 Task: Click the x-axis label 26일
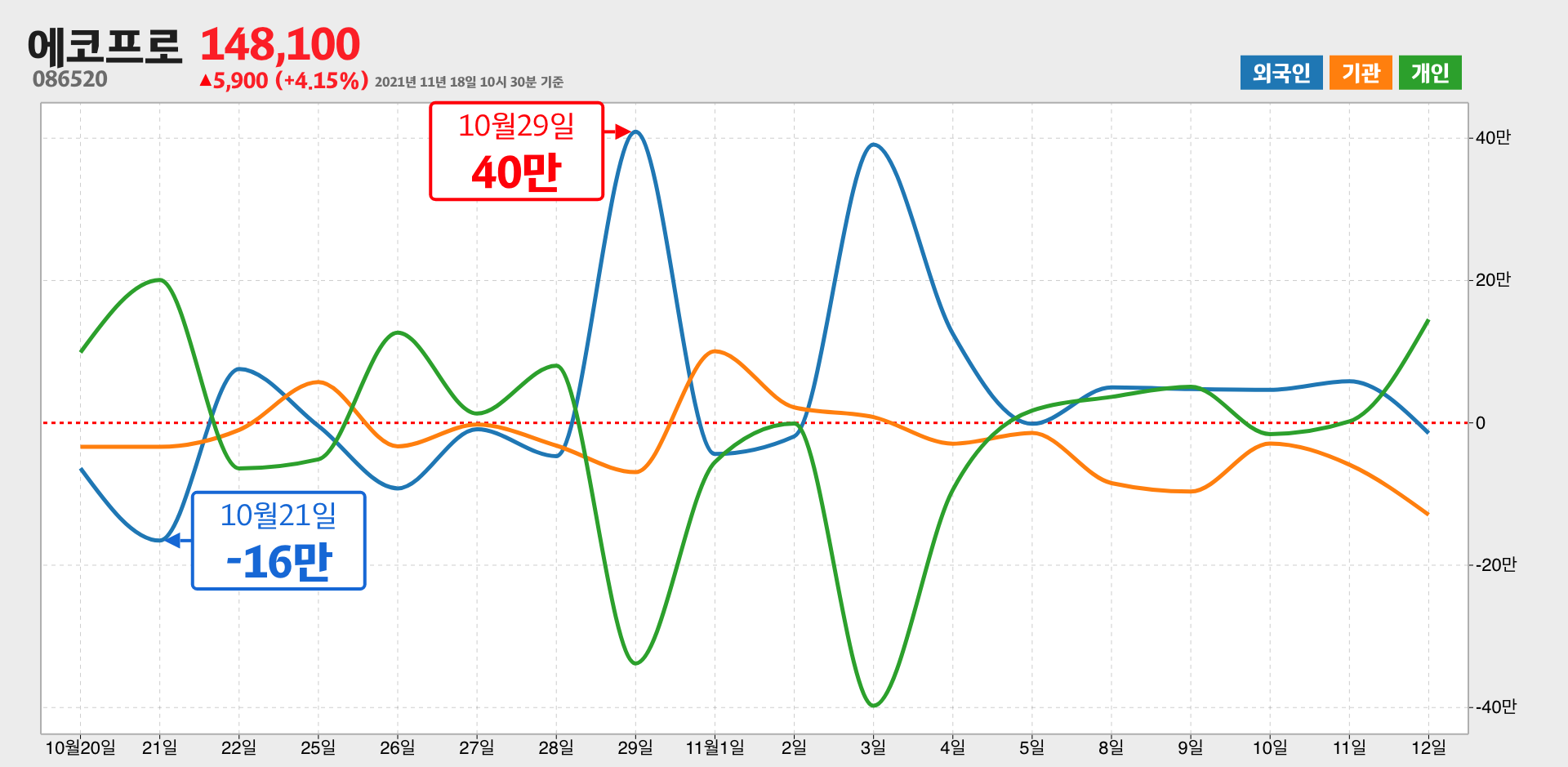coord(397,747)
